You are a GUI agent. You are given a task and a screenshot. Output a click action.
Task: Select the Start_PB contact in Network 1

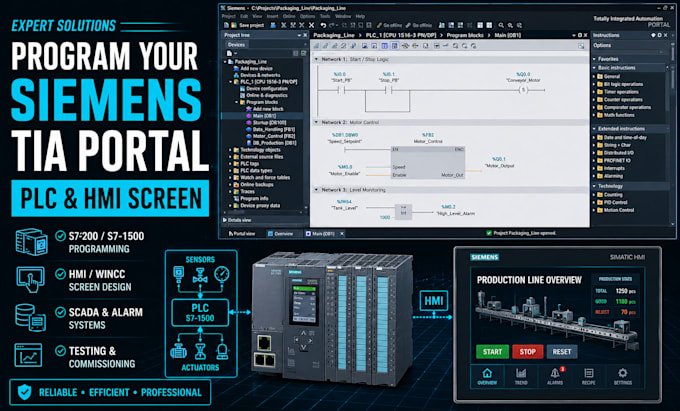(341, 90)
